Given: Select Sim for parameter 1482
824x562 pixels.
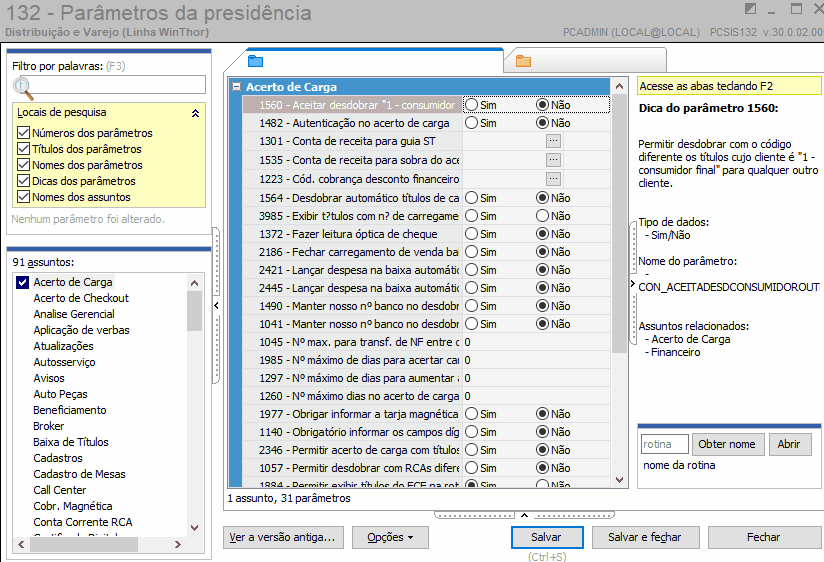Looking at the screenshot, I should click(472, 122).
